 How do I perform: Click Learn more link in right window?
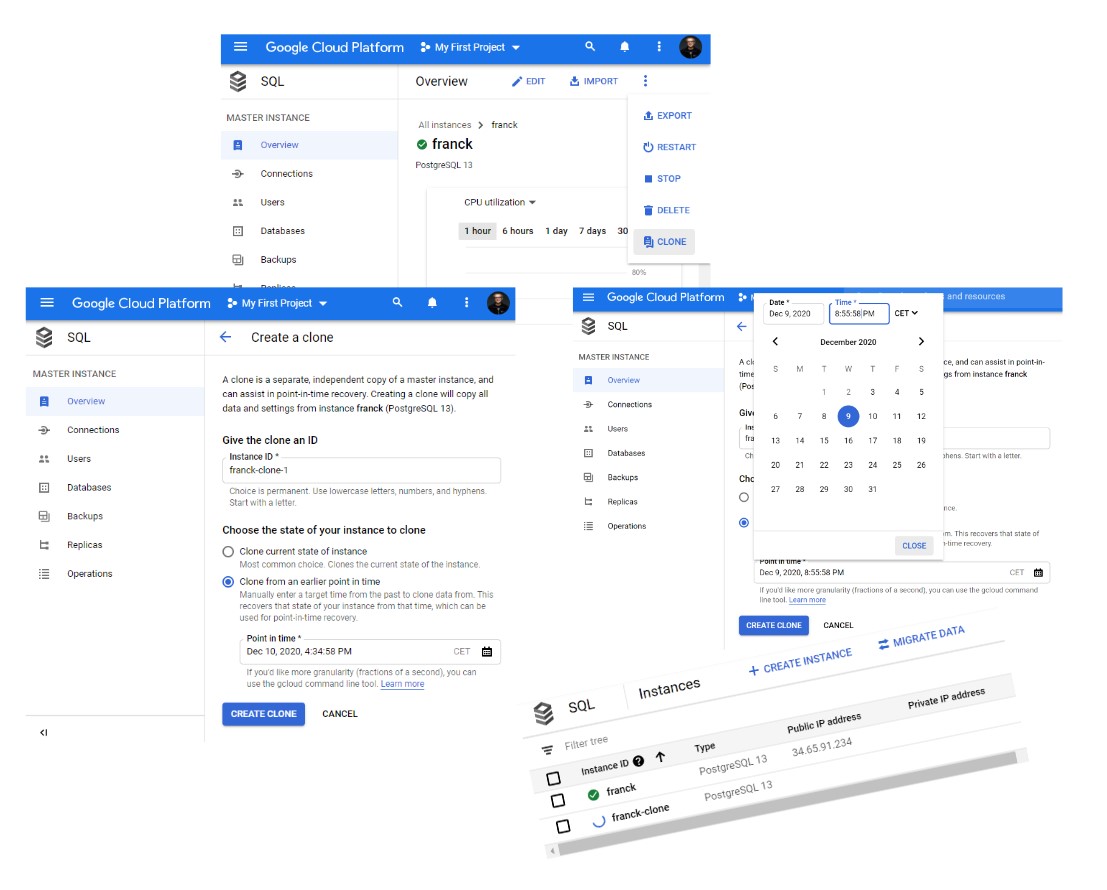pyautogui.click(x=807, y=600)
